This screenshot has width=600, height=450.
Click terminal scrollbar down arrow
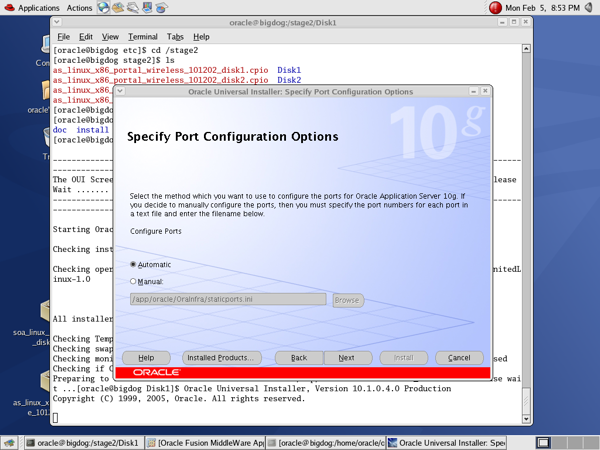click(x=526, y=419)
